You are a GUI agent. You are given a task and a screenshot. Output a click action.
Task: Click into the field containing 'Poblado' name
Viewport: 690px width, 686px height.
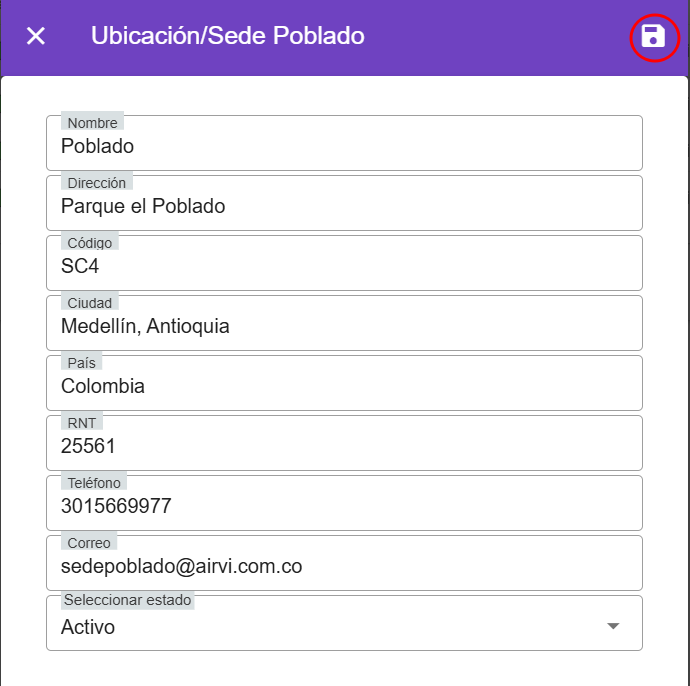[x=344, y=146]
